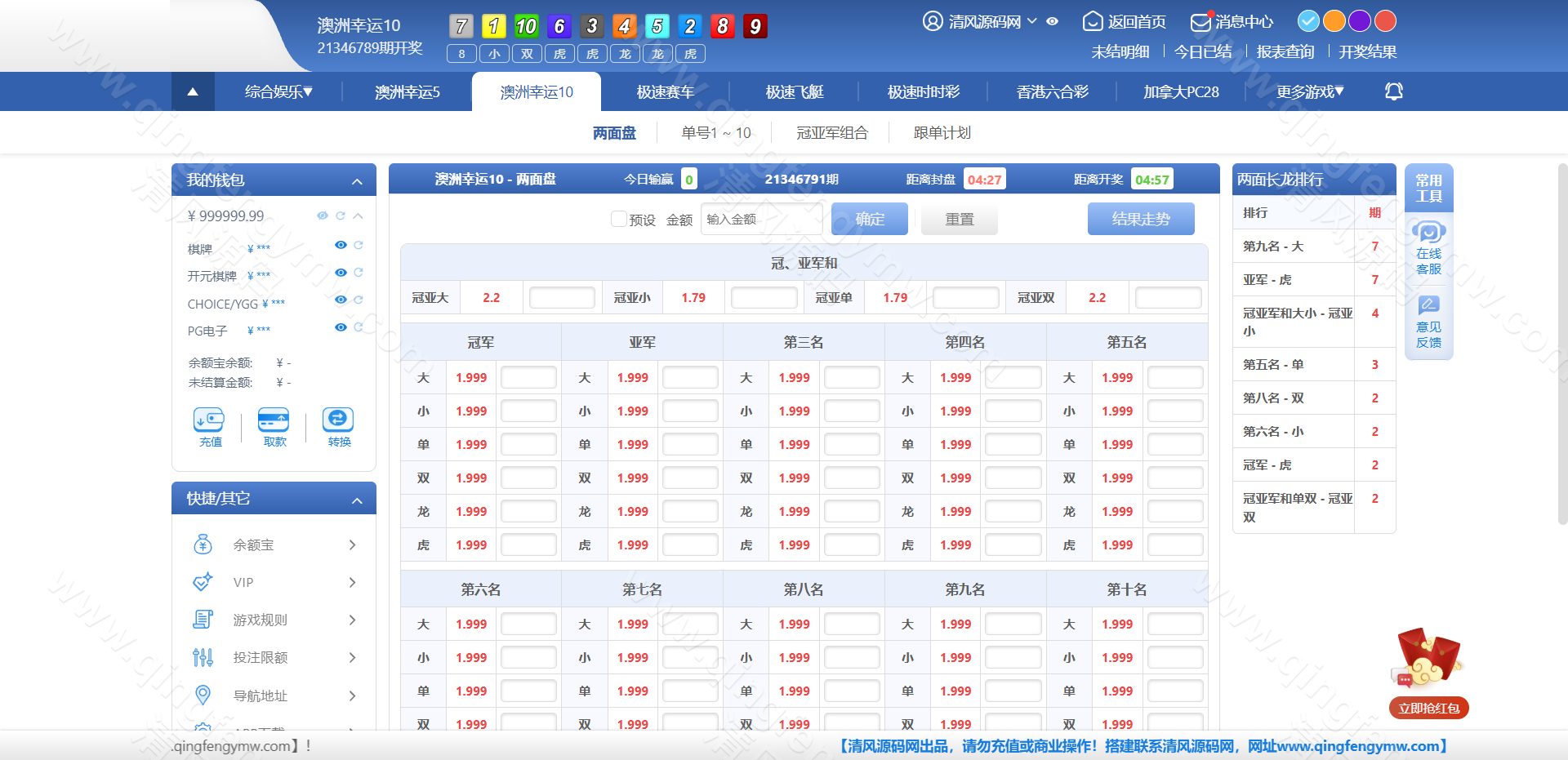1568x760 pixels.
Task: Toggle main wallet balance visibility eye
Action: 323,216
